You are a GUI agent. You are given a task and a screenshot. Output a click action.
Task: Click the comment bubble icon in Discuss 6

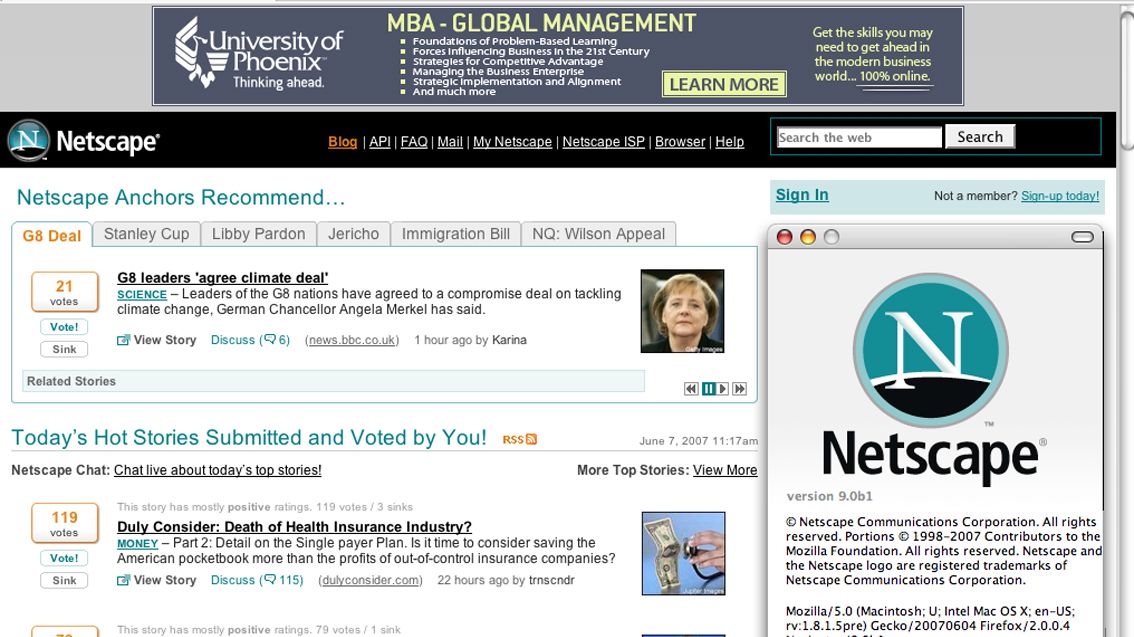[270, 339]
